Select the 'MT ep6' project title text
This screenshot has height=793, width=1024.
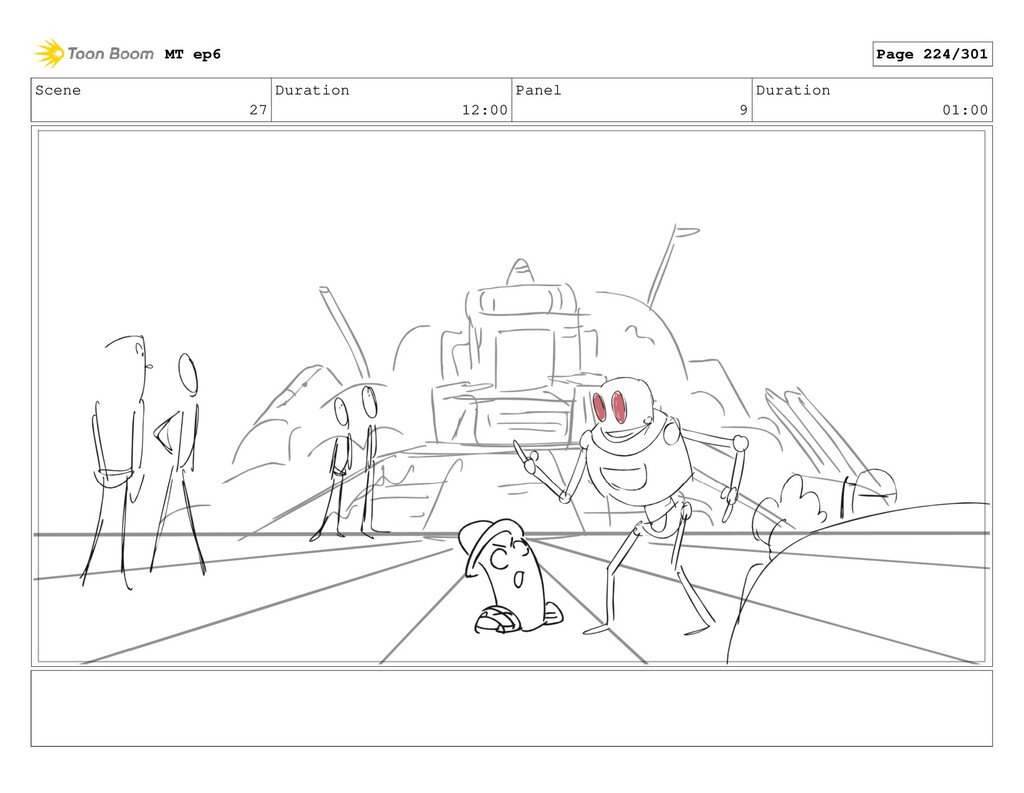[193, 54]
